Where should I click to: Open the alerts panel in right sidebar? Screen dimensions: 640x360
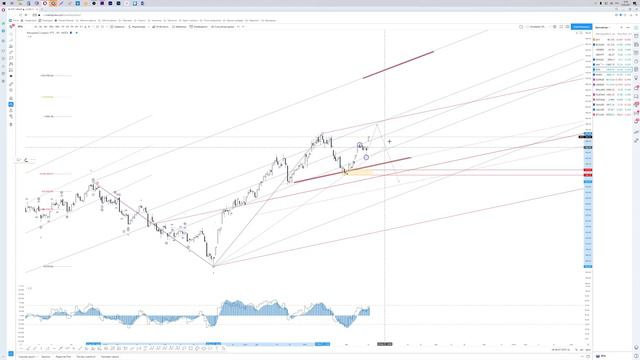coord(636,36)
